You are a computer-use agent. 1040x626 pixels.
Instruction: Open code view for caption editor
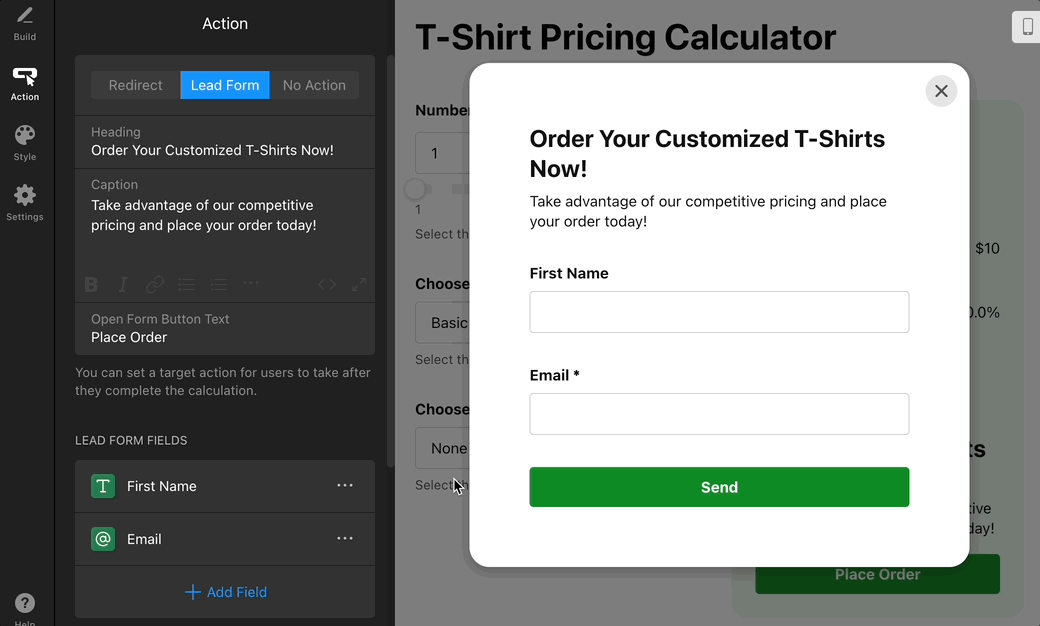point(327,285)
